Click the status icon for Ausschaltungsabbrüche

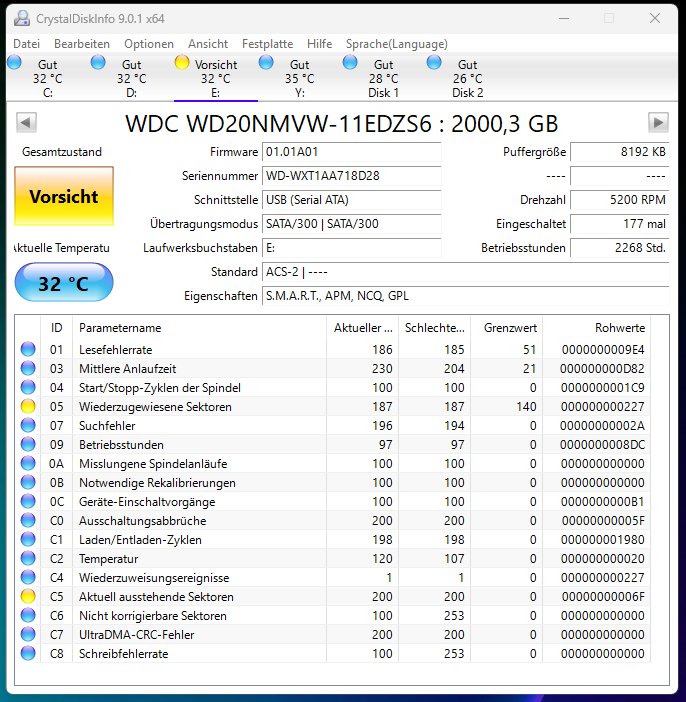pos(28,521)
